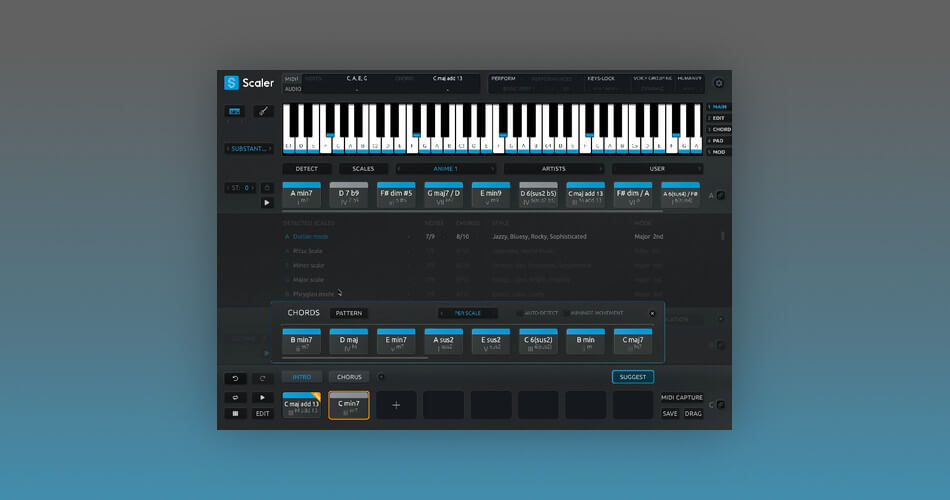Play the detected chord set

coord(267,202)
